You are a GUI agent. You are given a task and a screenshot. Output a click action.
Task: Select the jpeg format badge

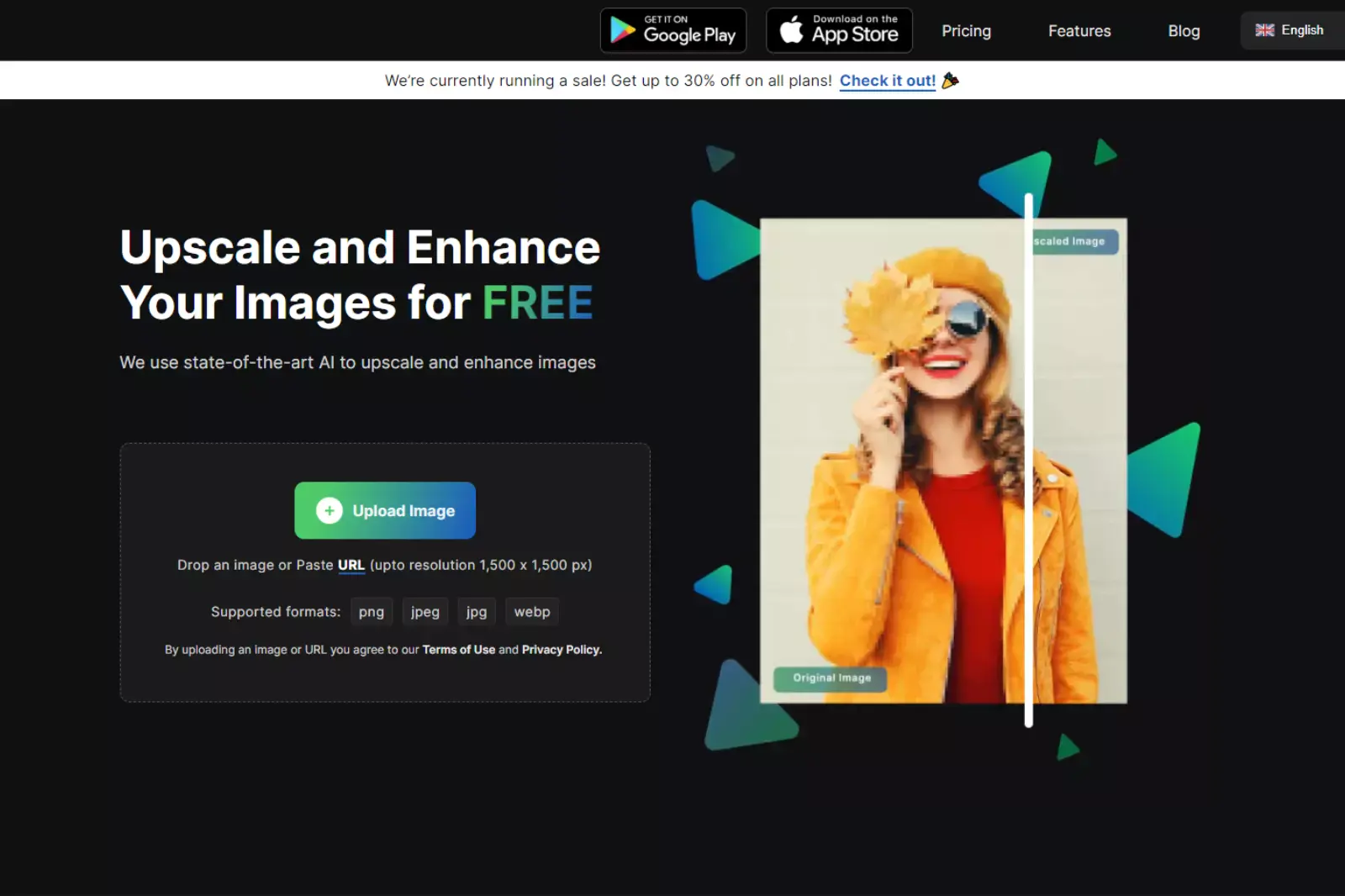(x=425, y=611)
